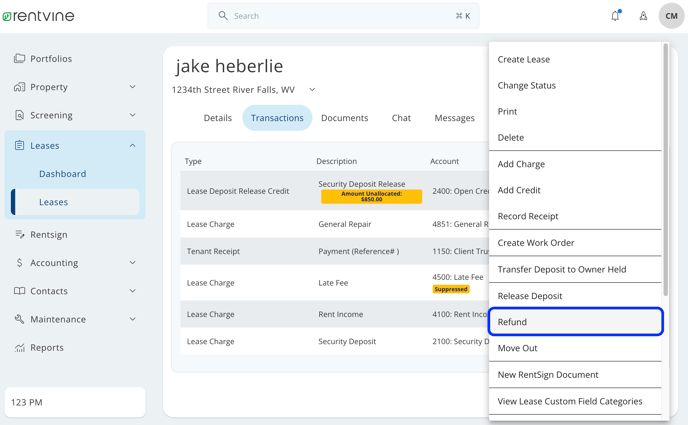688x425 pixels.
Task: Select Move Out menu item
Action: [x=575, y=348]
